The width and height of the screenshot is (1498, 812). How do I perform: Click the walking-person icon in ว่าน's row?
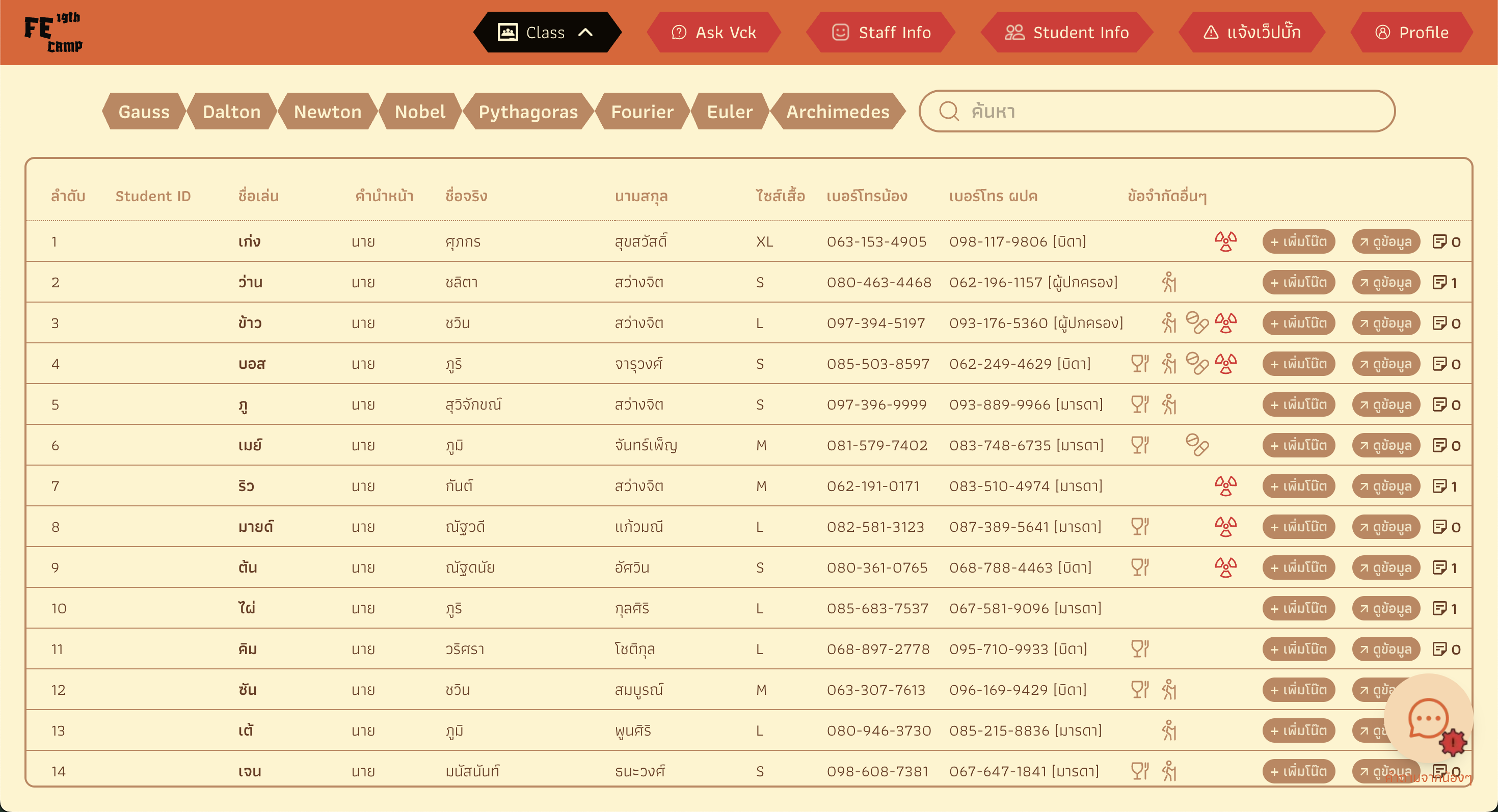(x=1169, y=282)
